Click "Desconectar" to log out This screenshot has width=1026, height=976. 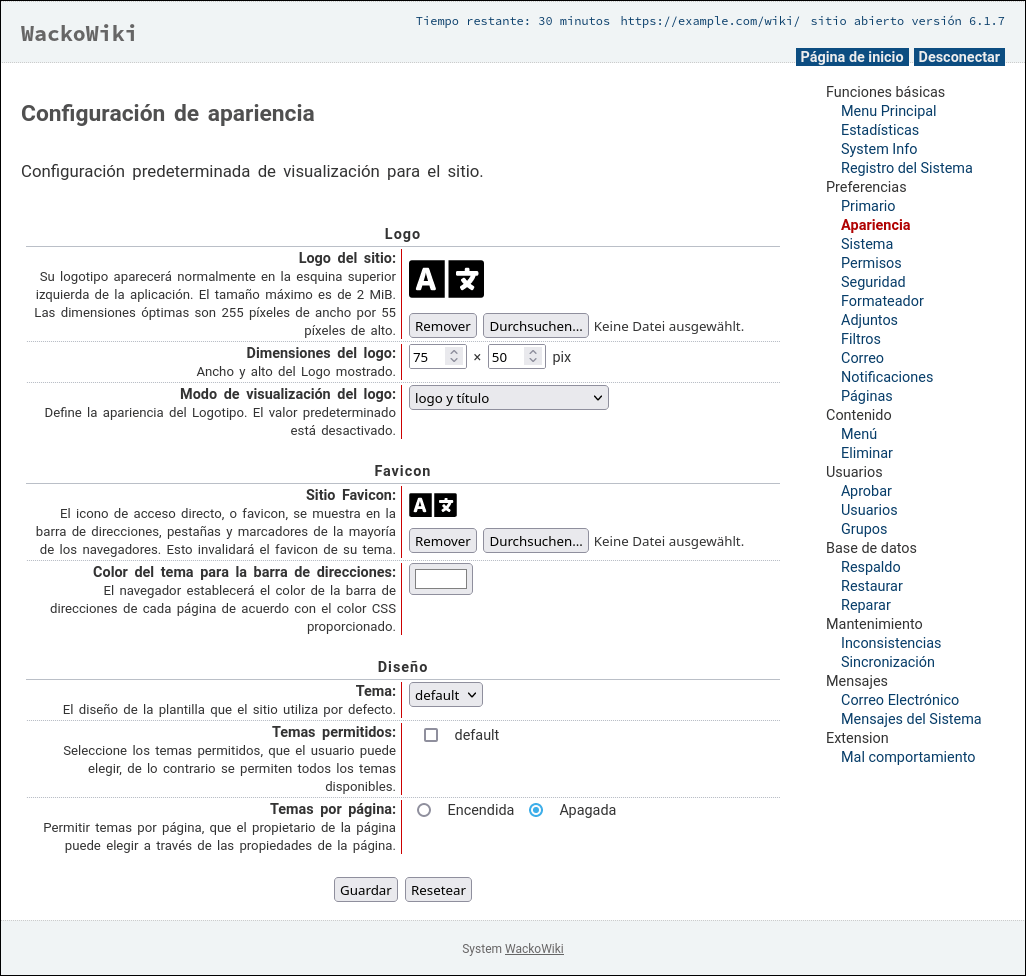[x=958, y=57]
